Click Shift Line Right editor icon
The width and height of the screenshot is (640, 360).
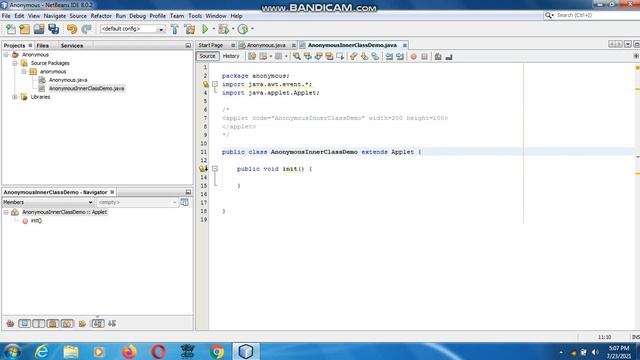tap(400, 56)
